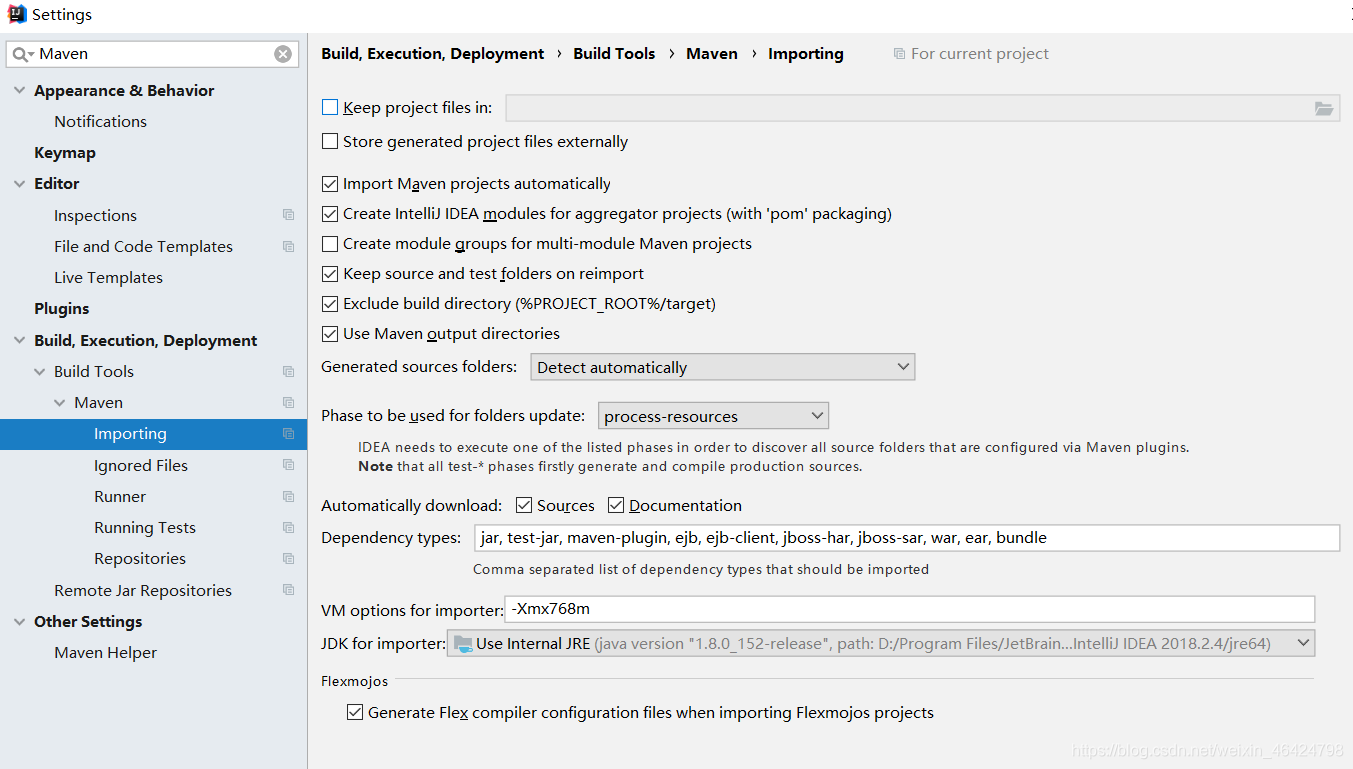
Task: Clear the Maven search field
Action: pos(283,54)
